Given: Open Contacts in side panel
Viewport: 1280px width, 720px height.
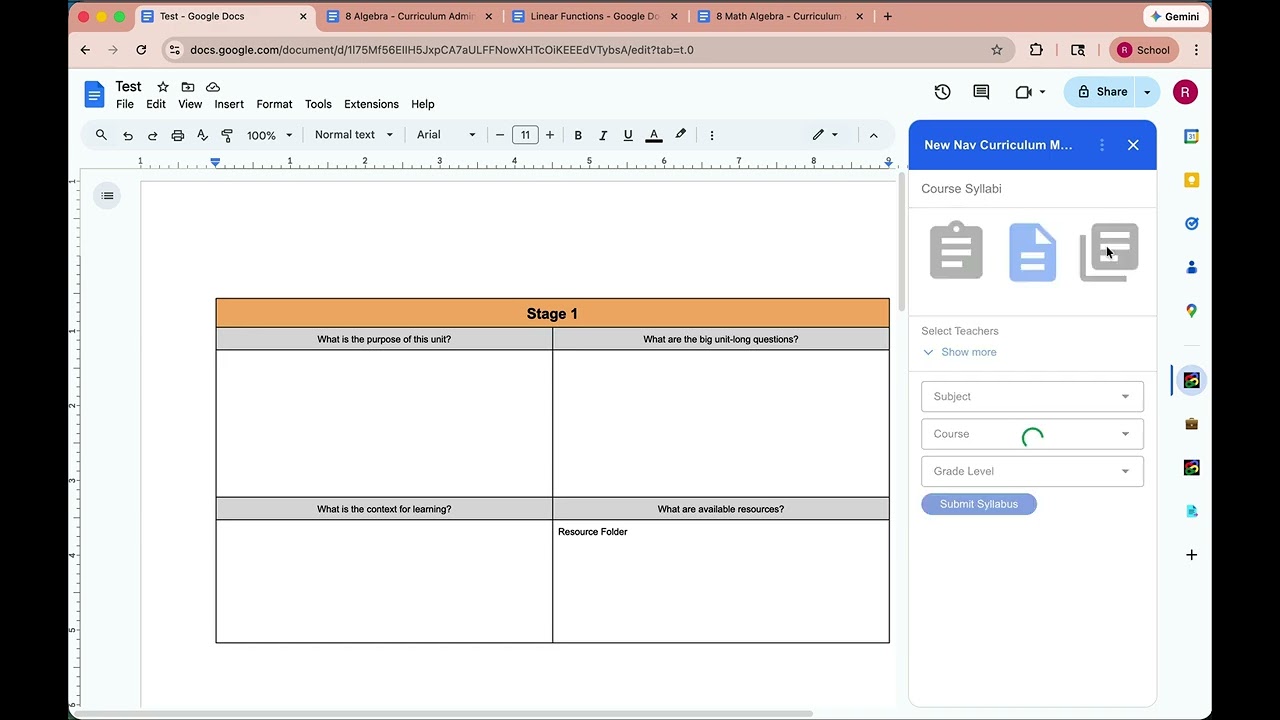Looking at the screenshot, I should point(1191,267).
